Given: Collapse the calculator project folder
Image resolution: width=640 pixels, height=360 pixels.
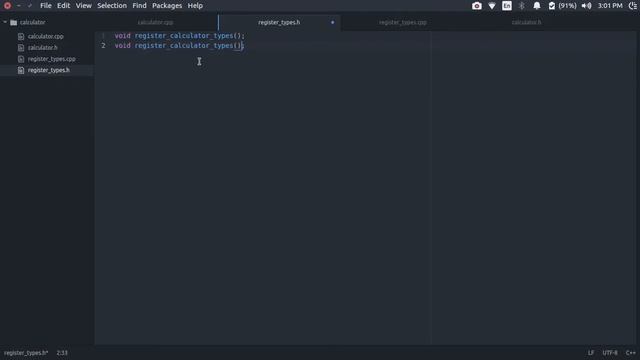Looking at the screenshot, I should [5, 22].
